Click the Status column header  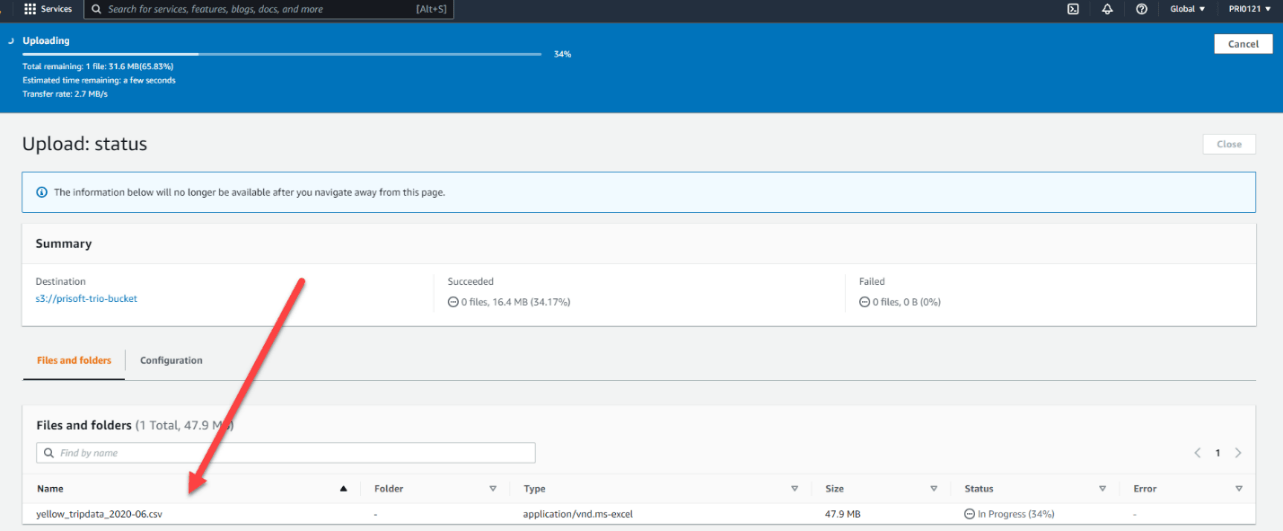(979, 489)
